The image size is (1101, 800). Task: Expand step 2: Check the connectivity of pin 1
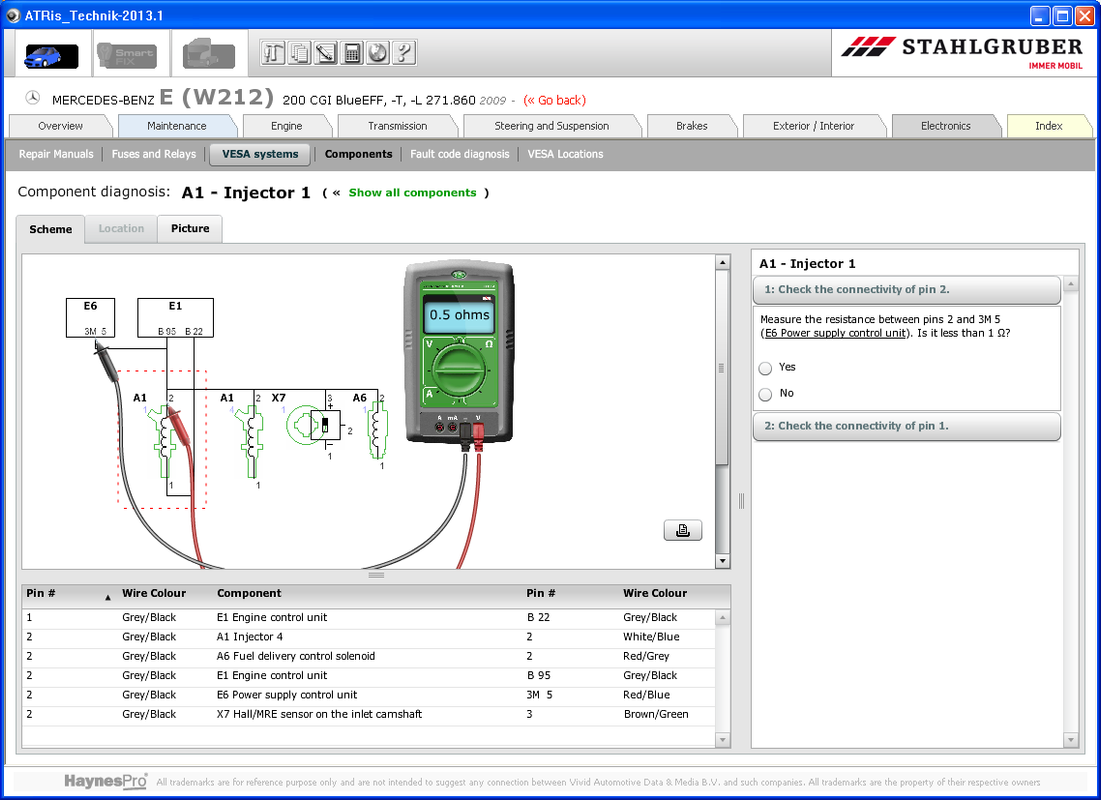click(x=906, y=426)
